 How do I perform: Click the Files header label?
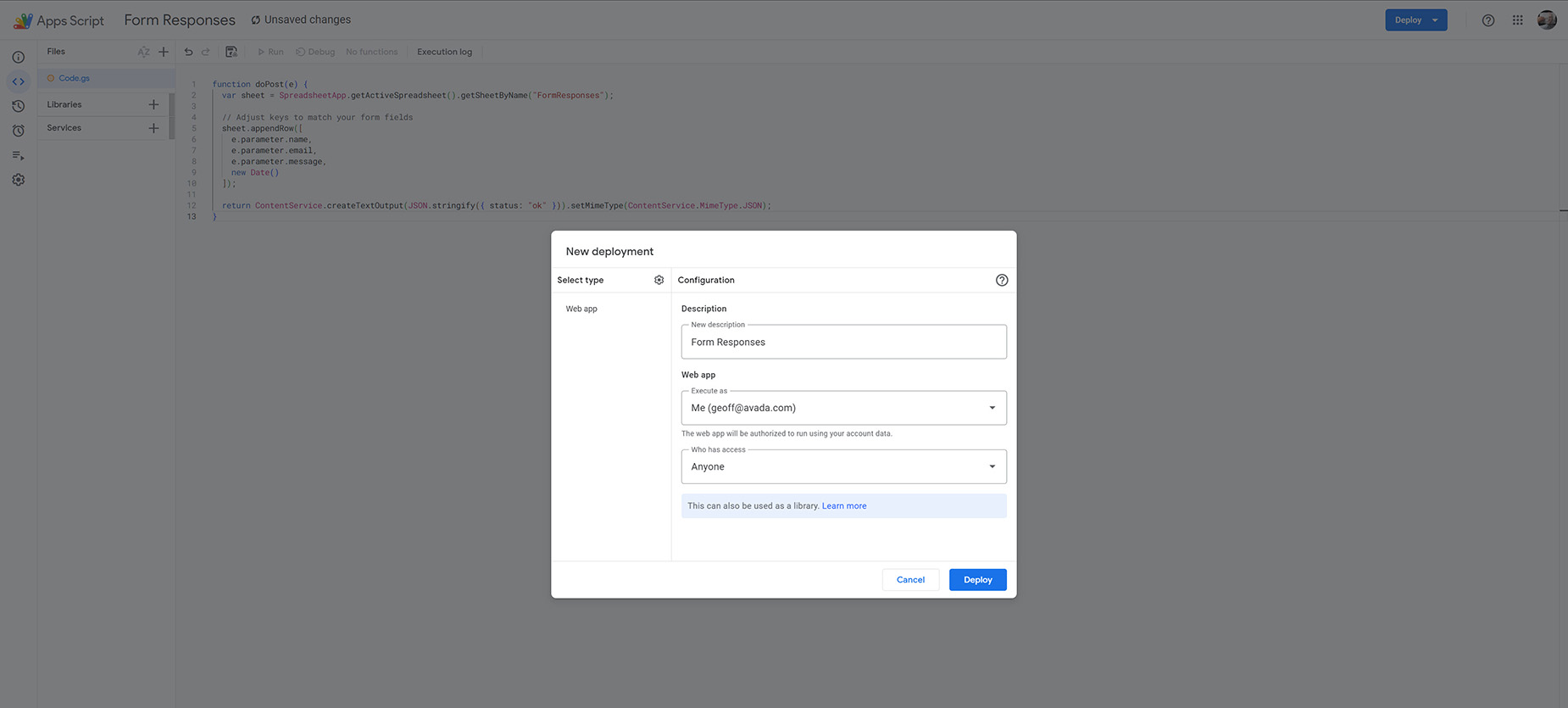pos(56,52)
